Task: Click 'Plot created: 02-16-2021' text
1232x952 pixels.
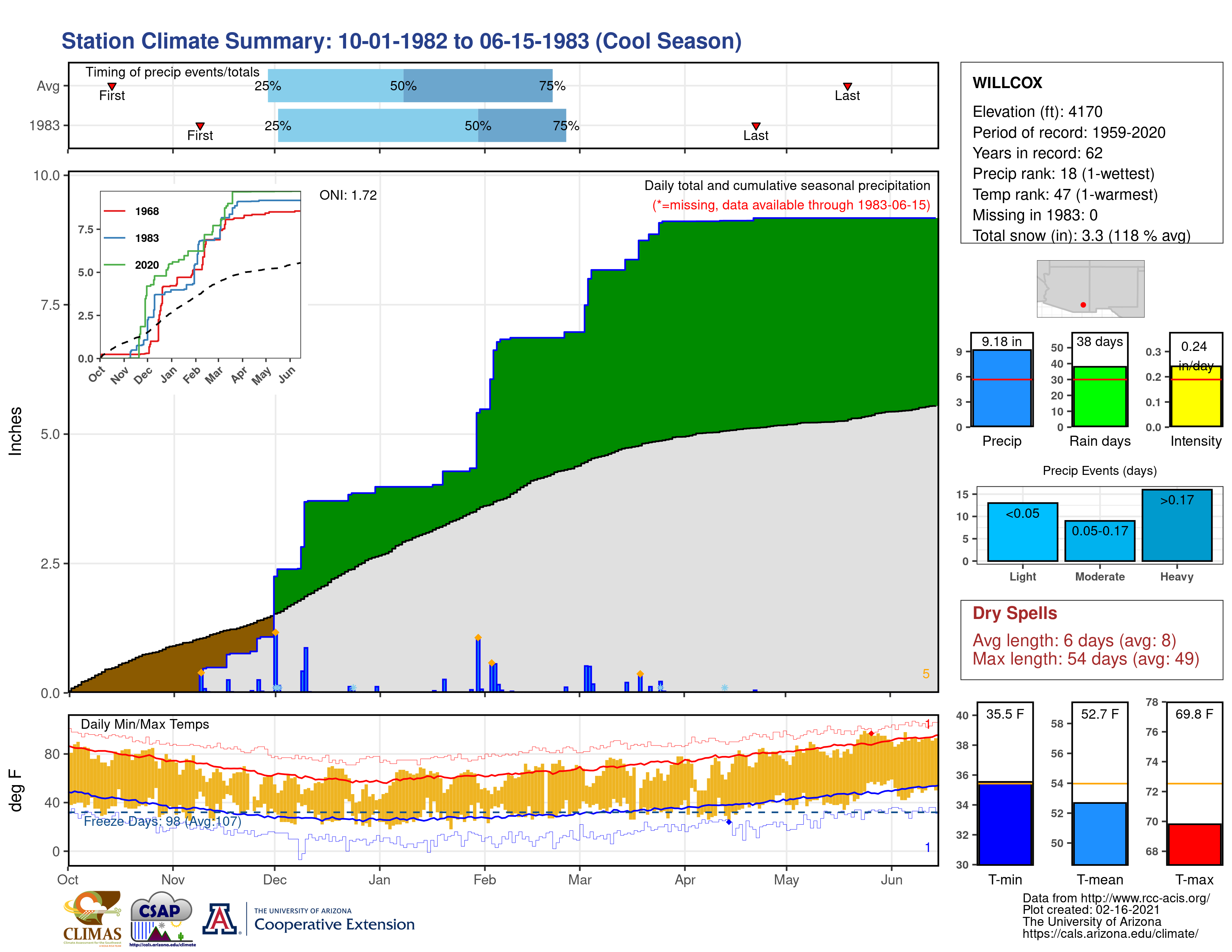Action: pos(1091,910)
